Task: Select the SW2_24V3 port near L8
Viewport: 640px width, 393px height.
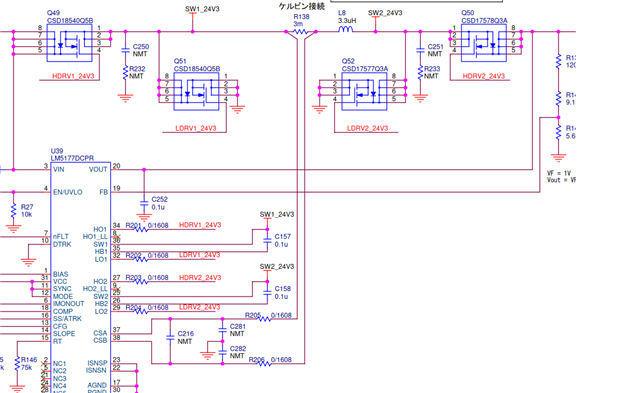Action: click(x=385, y=13)
